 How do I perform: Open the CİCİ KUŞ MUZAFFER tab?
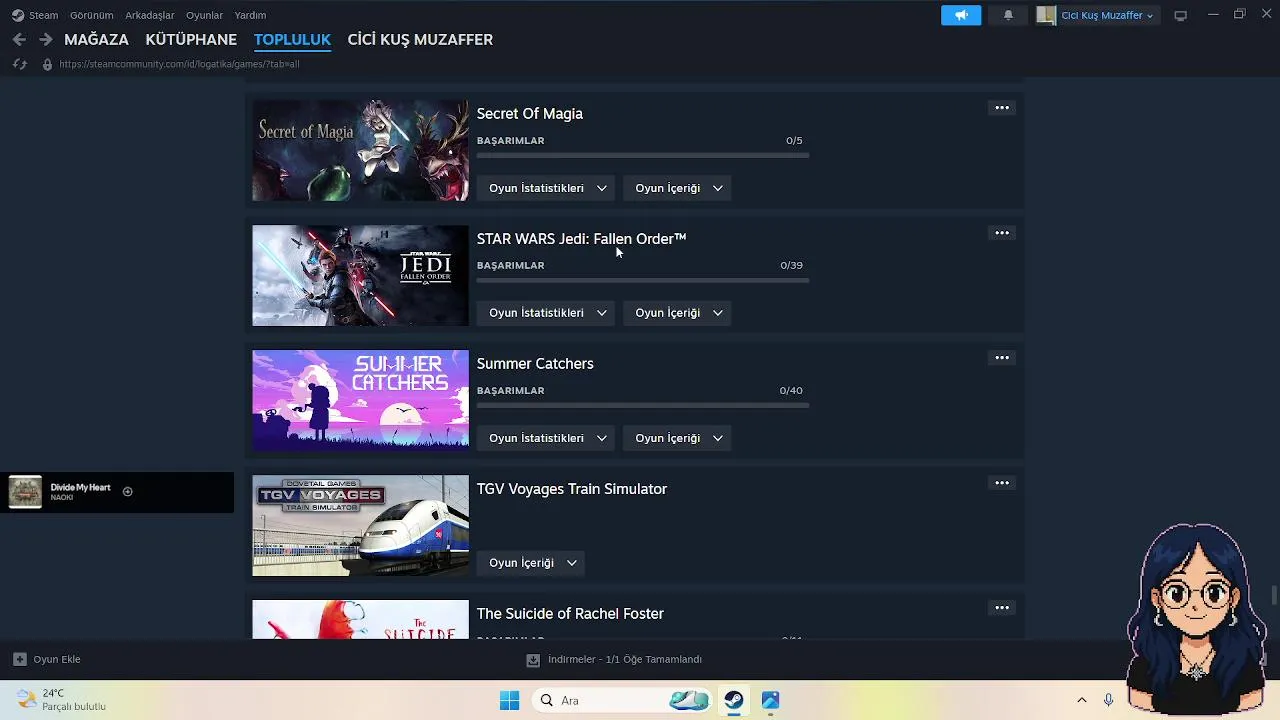click(x=420, y=40)
